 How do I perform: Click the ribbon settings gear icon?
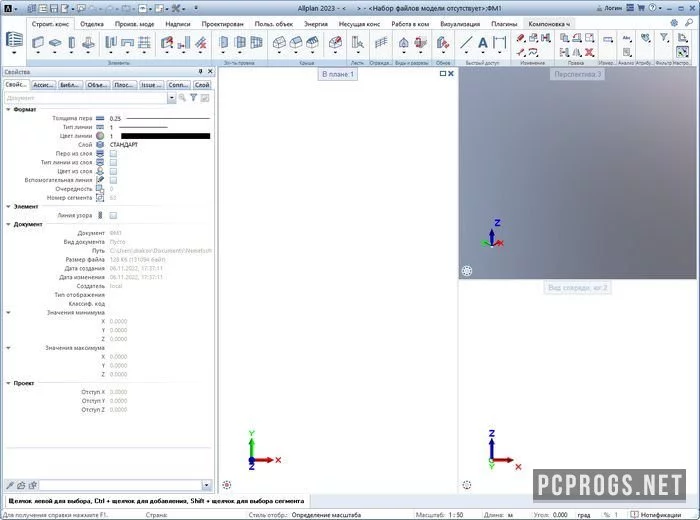(674, 23)
